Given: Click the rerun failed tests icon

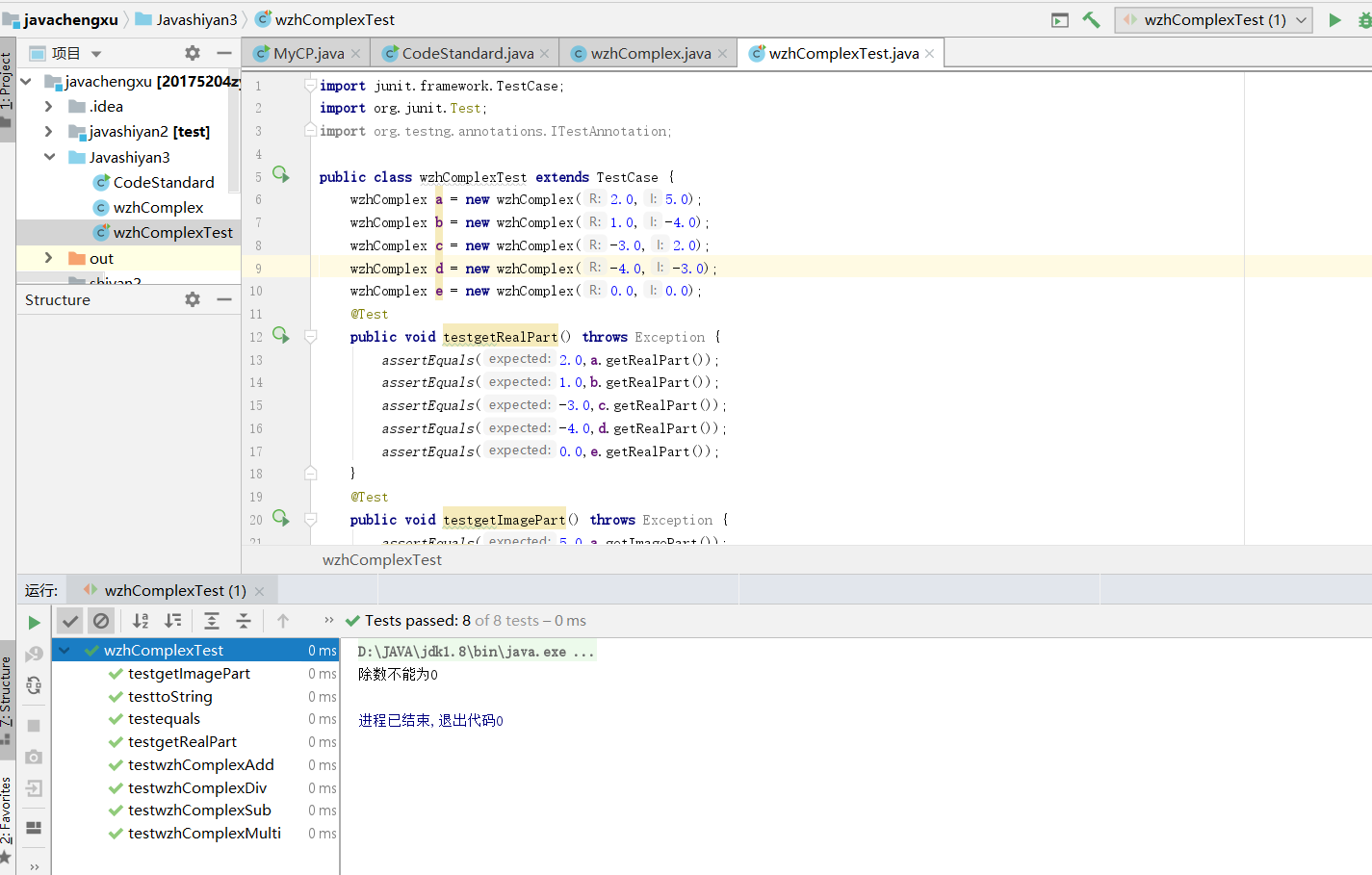Looking at the screenshot, I should pyautogui.click(x=34, y=654).
